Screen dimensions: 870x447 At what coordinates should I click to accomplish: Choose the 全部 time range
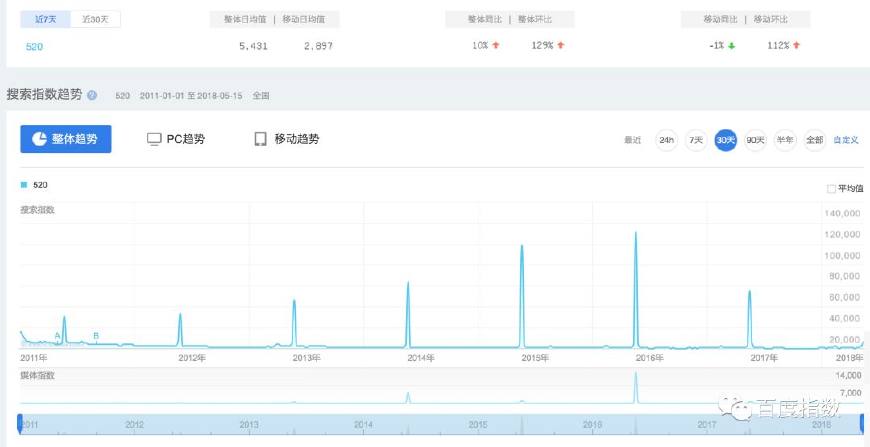[815, 140]
